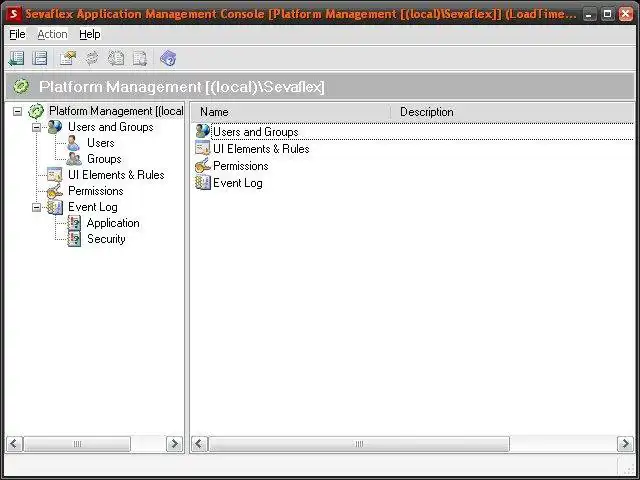Select Event Log in the tree pane
The image size is (640, 480).
coord(93,207)
